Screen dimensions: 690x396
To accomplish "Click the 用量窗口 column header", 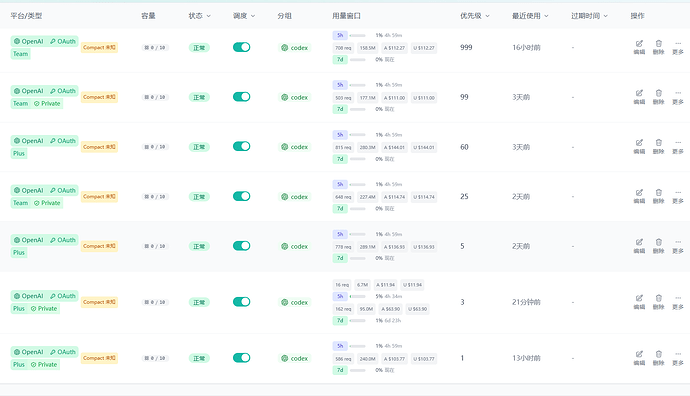I will [346, 16].
